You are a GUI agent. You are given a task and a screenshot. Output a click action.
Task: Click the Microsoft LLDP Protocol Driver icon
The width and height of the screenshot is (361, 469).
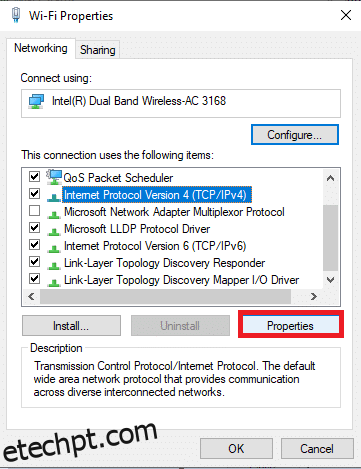(54, 232)
